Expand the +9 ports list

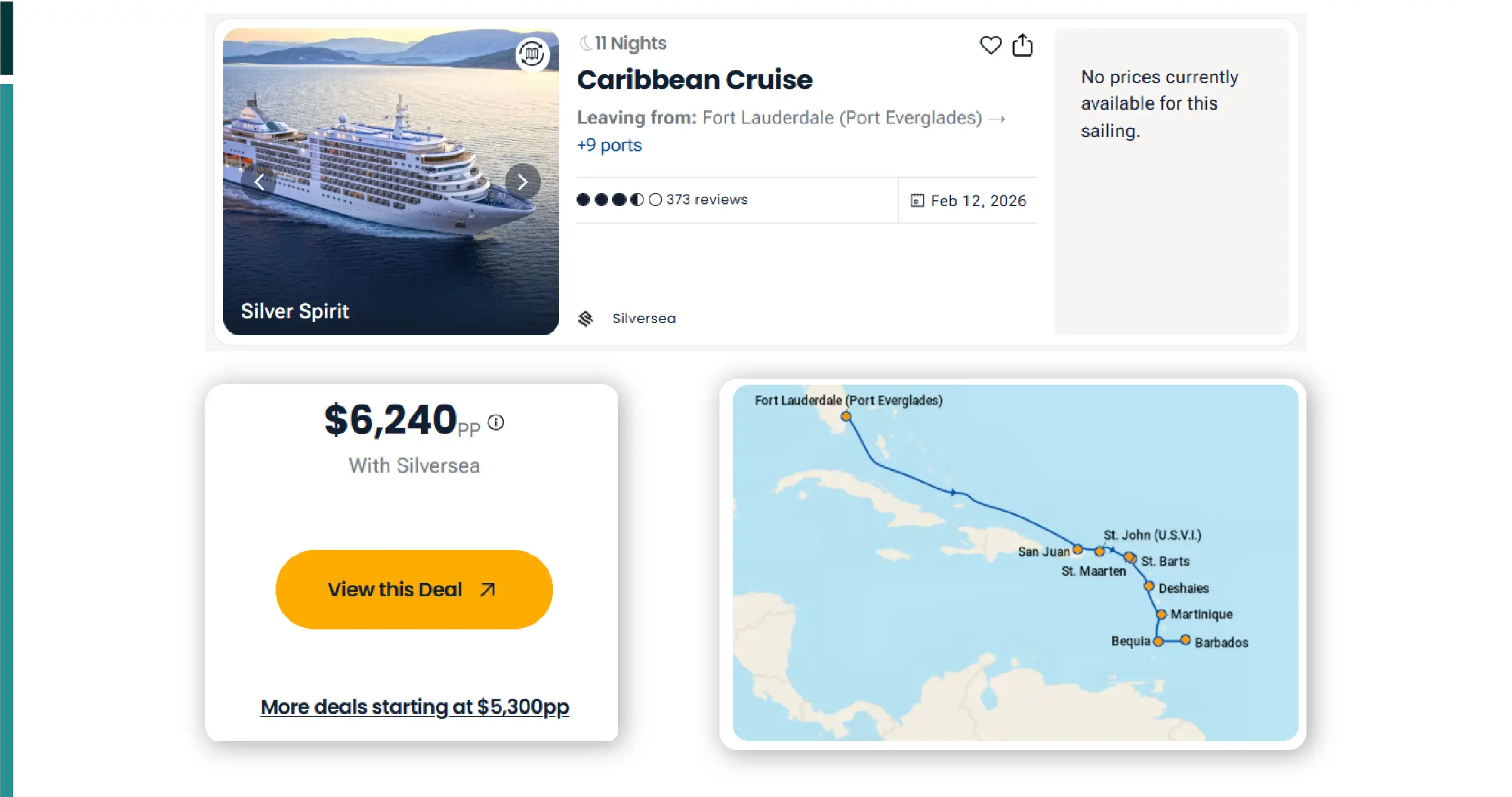click(609, 145)
